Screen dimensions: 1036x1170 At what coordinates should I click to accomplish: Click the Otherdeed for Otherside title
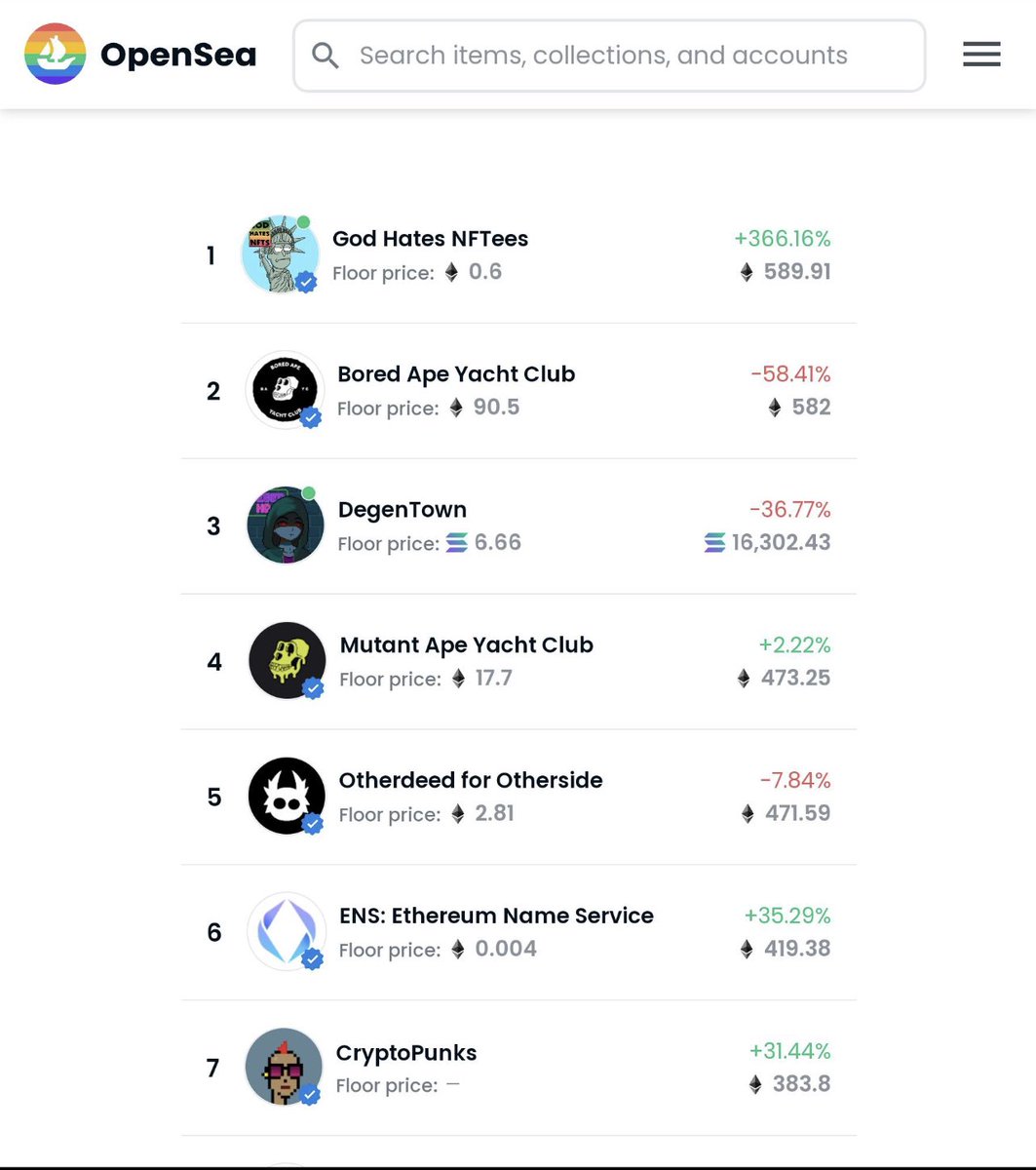pos(471,781)
